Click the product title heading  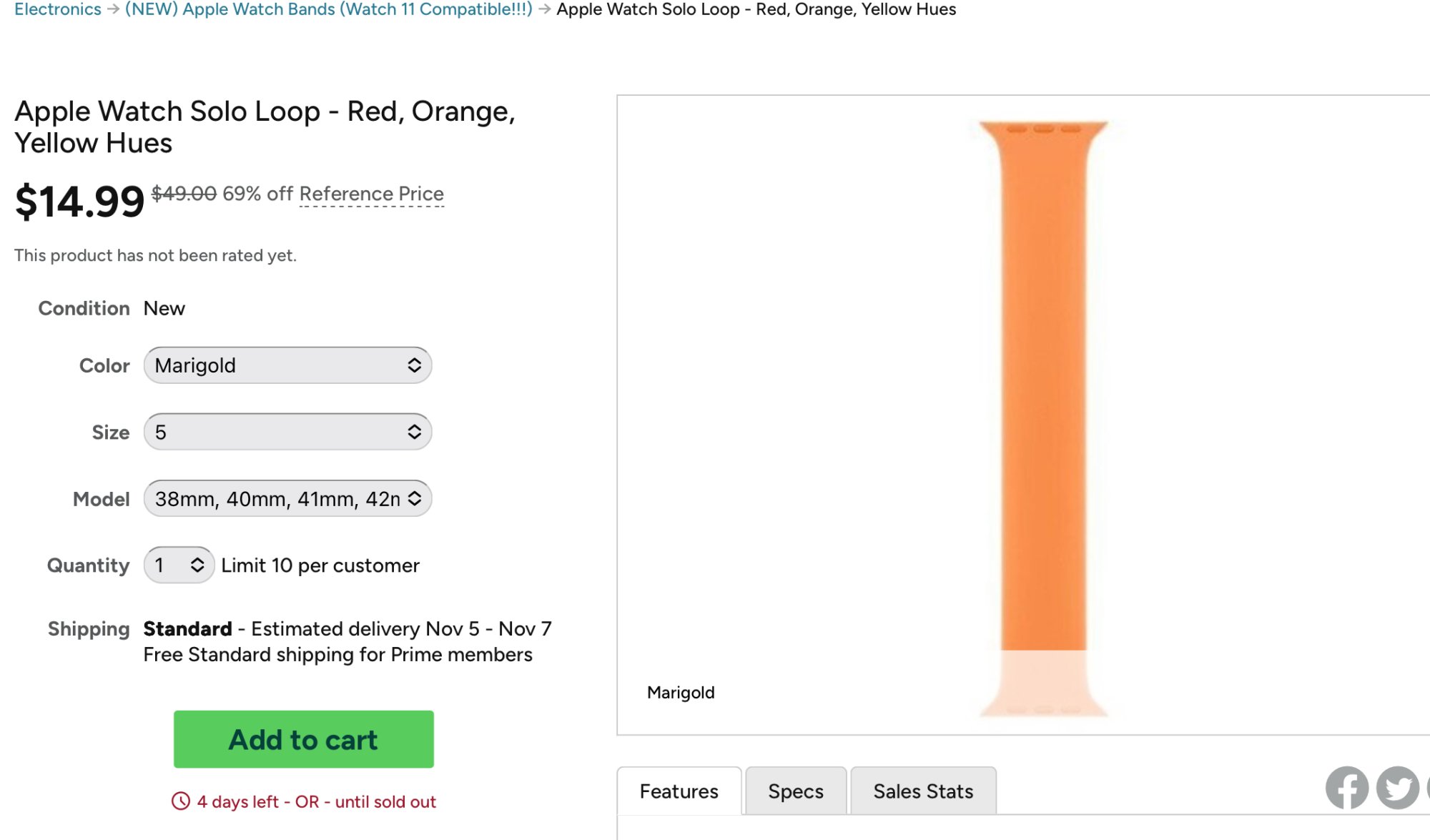coord(265,127)
